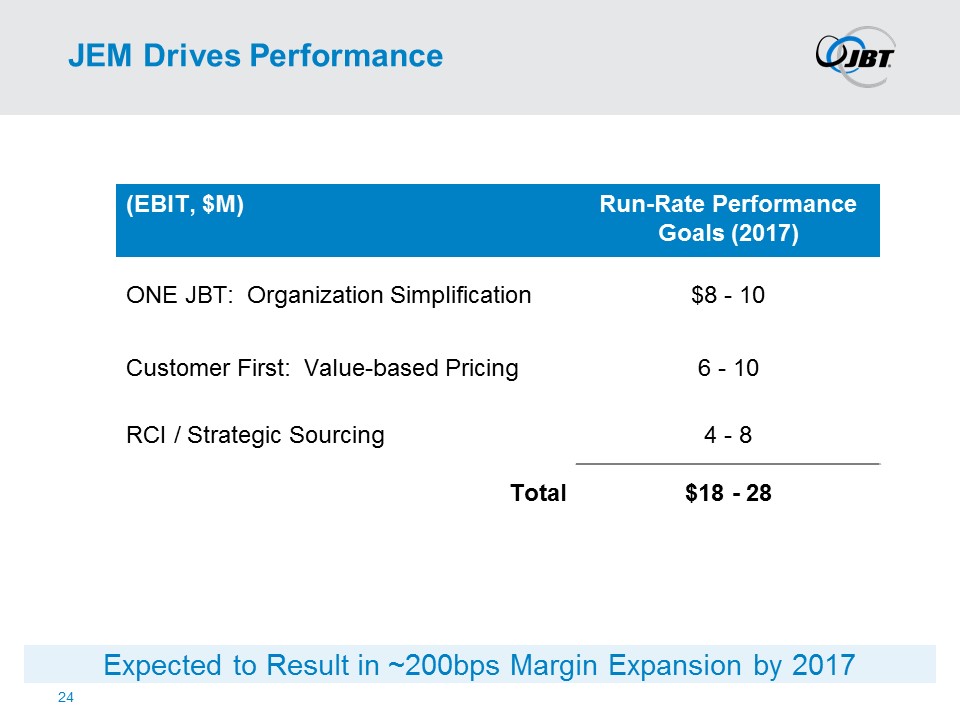This screenshot has width=960, height=720.
Task: Click the '6 - 10' goal value
Action: click(728, 368)
